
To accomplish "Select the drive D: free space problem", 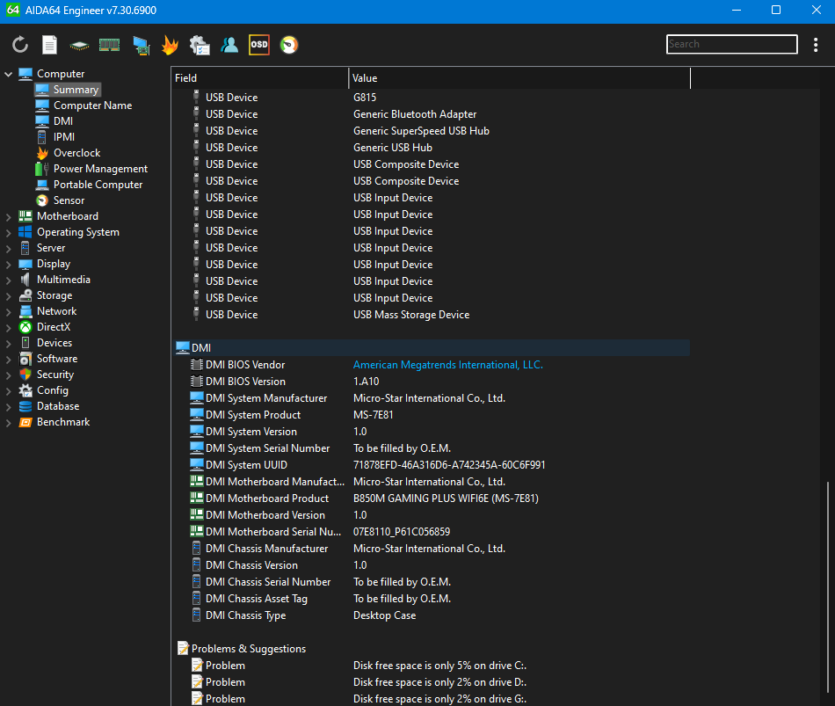I will coord(431,682).
